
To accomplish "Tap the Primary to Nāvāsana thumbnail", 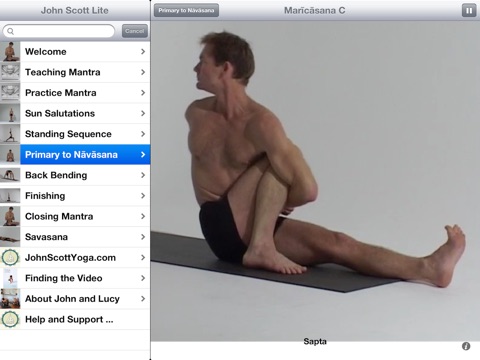I will (x=10, y=155).
